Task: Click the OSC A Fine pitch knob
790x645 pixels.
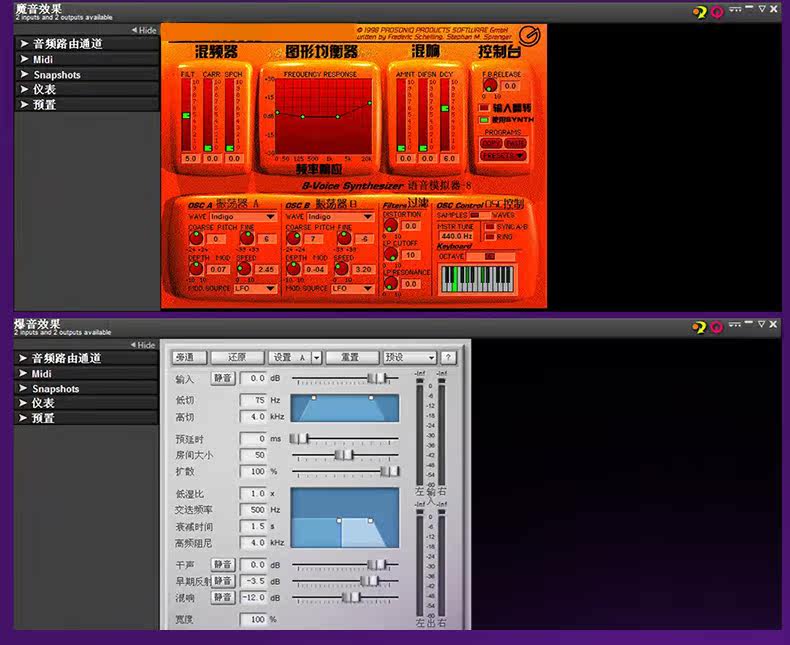Action: pos(247,237)
